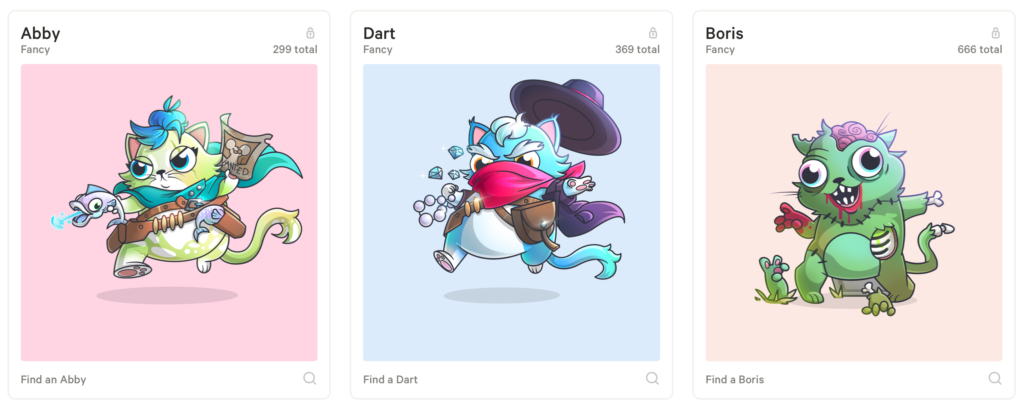
Task: Click the Find an Abby link
Action: point(54,379)
